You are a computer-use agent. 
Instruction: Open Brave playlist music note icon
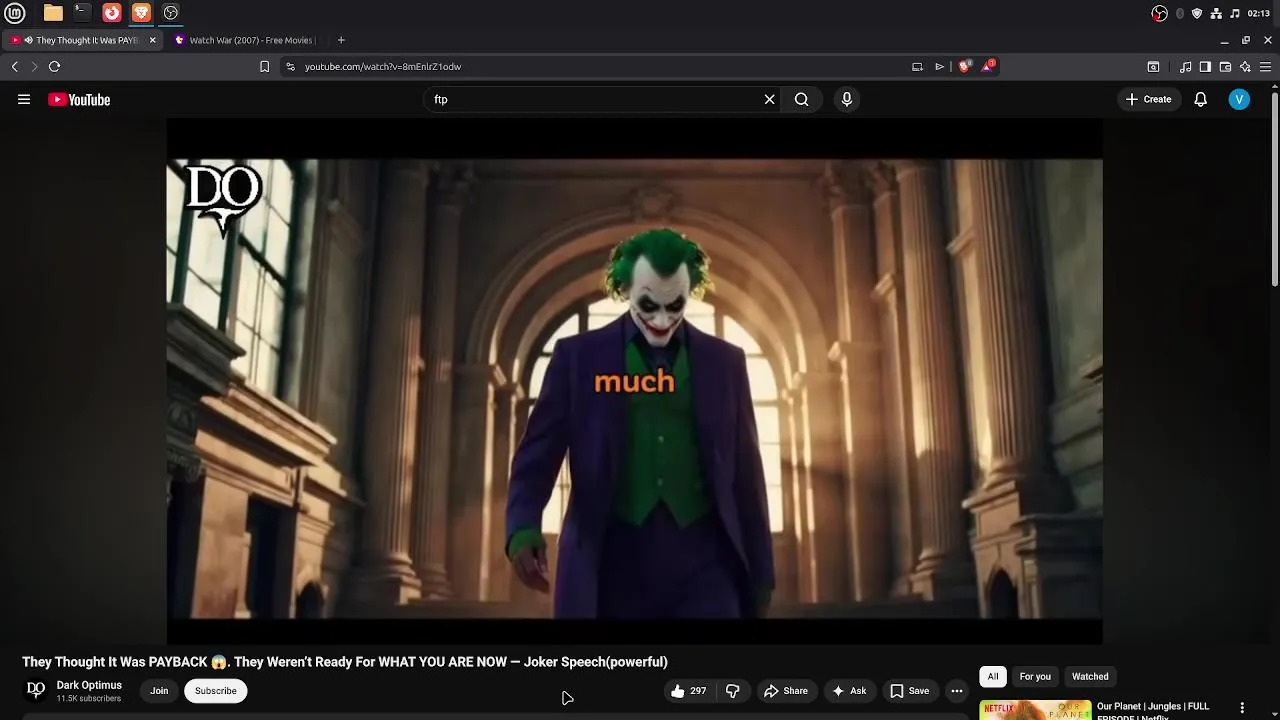pyautogui.click(x=1185, y=67)
